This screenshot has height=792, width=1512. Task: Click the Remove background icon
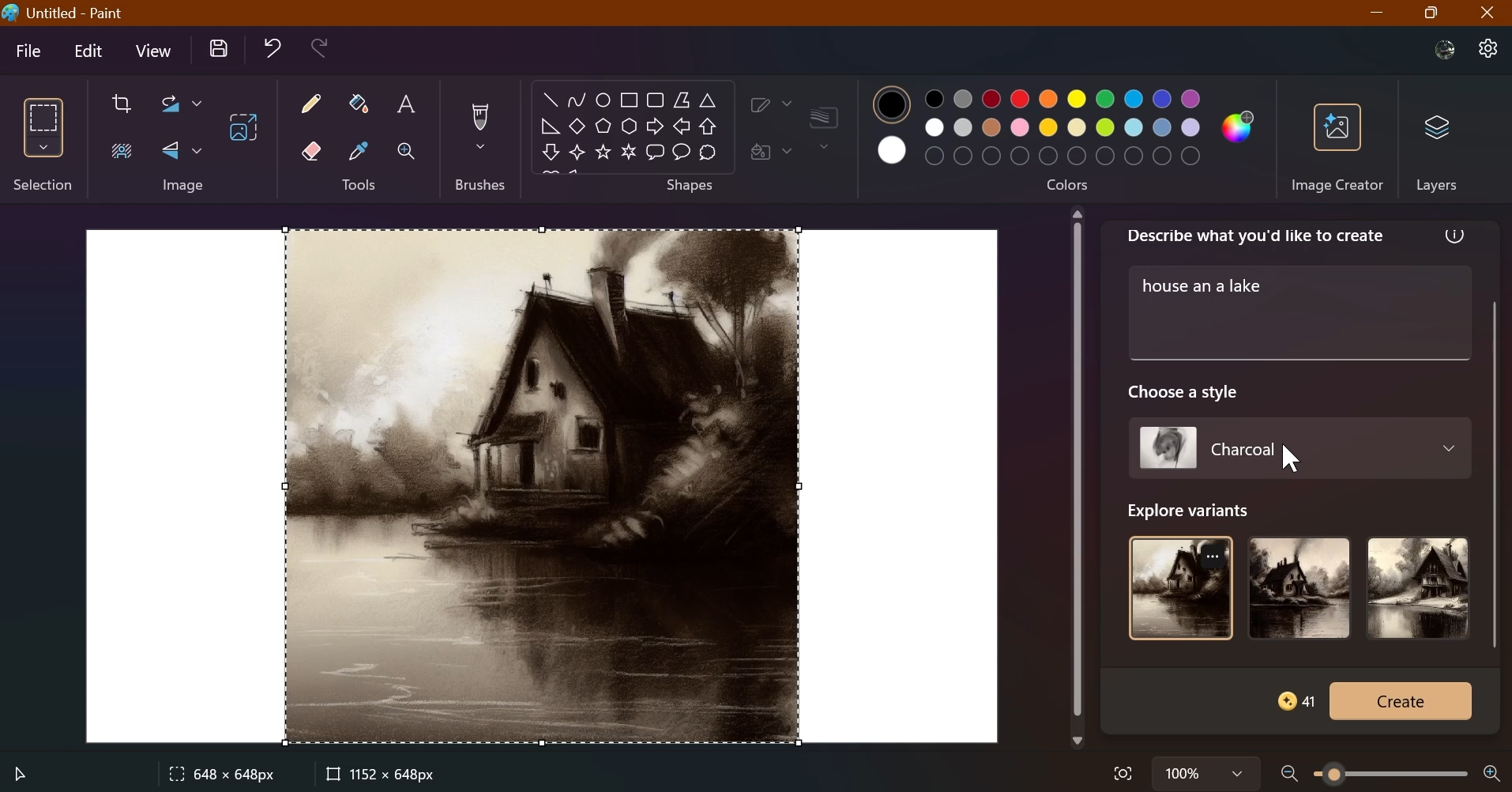click(122, 153)
